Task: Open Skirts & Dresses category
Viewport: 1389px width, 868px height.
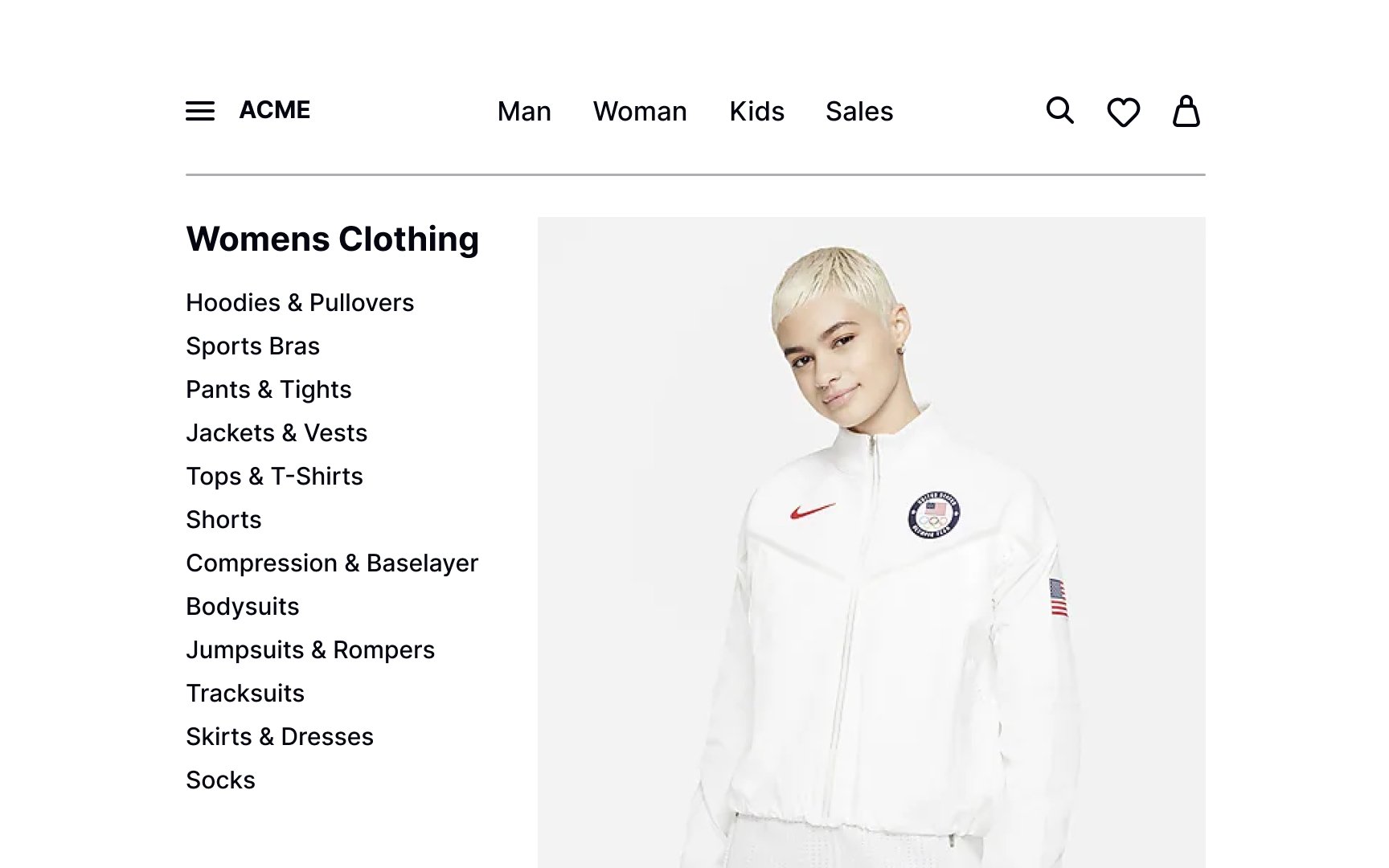Action: pos(280,737)
